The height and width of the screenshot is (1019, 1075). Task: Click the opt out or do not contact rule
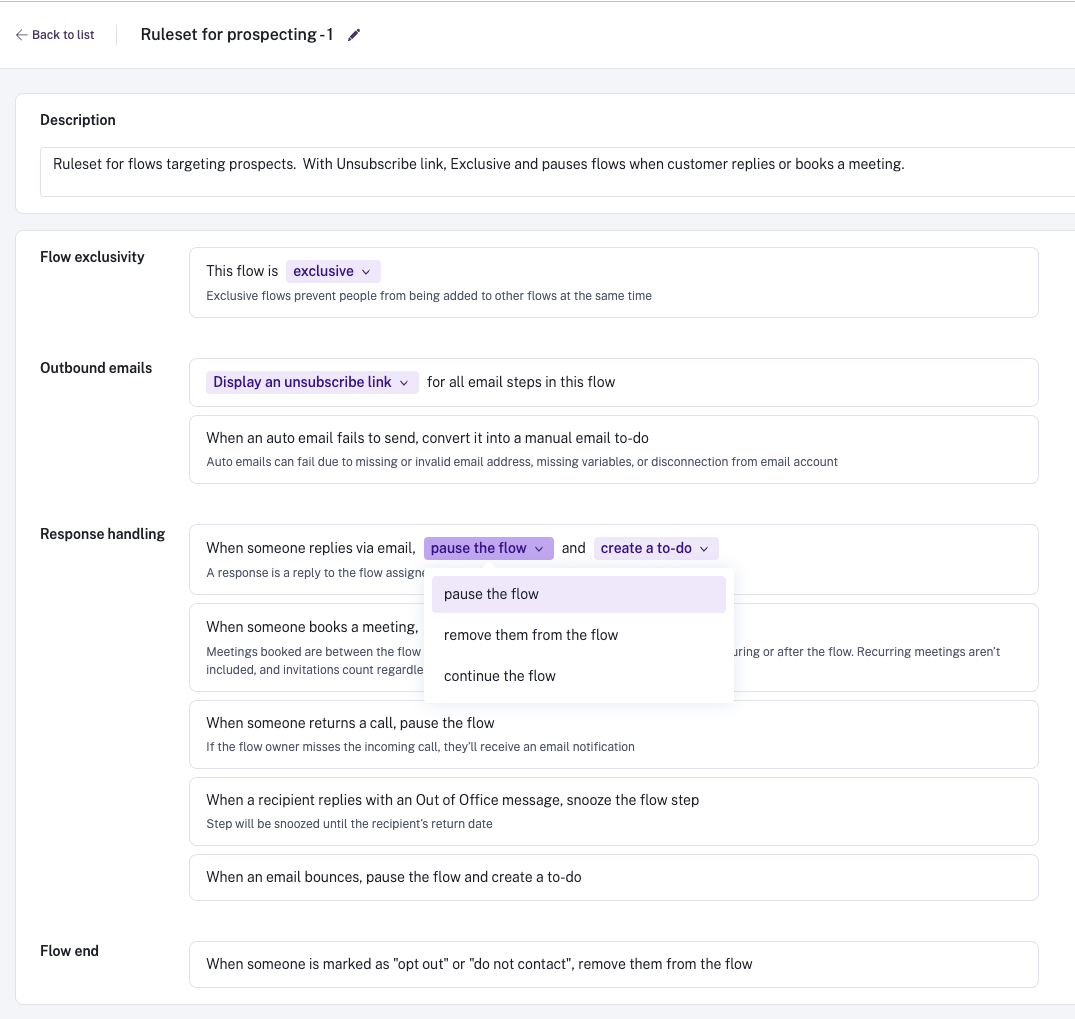coord(614,964)
